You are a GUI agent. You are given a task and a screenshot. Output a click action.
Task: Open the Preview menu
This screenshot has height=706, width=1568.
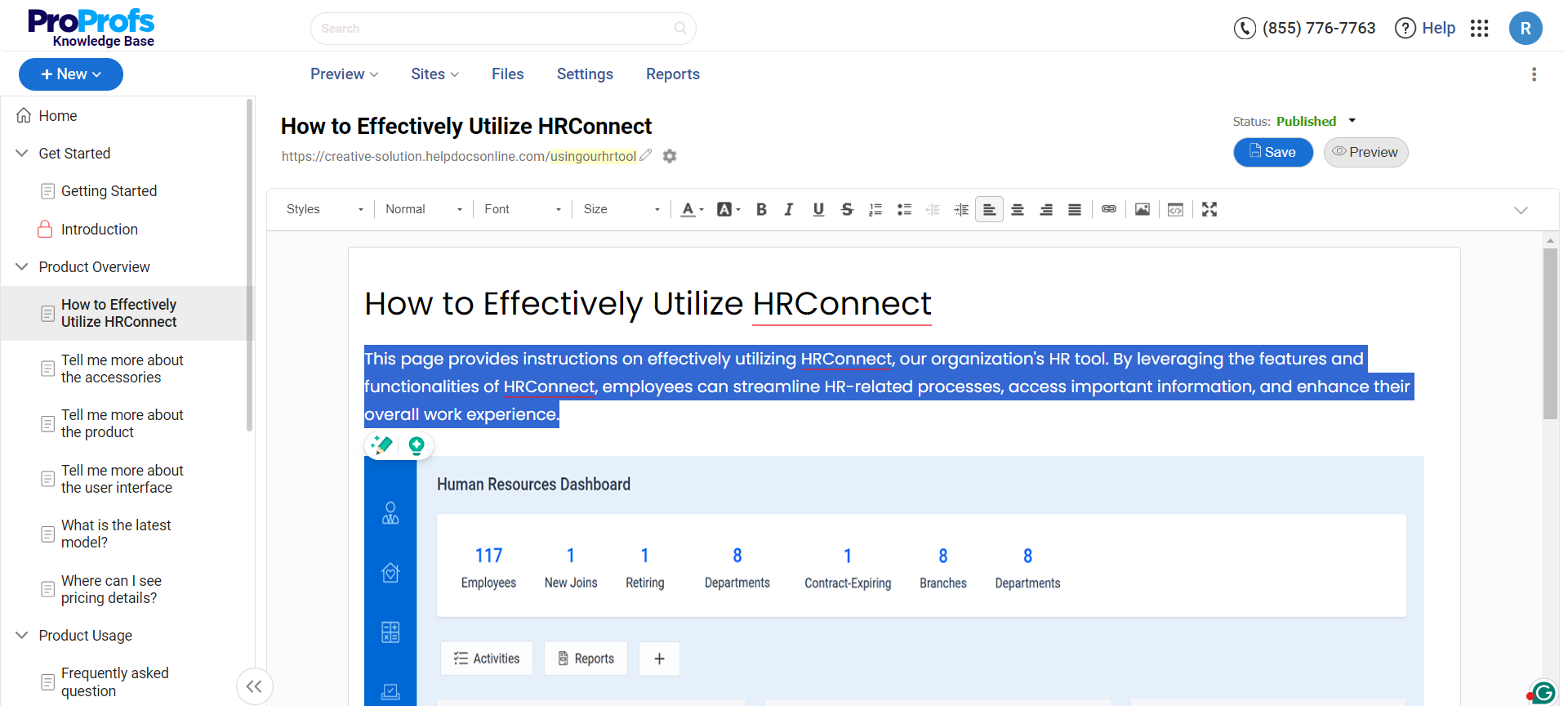coord(344,74)
